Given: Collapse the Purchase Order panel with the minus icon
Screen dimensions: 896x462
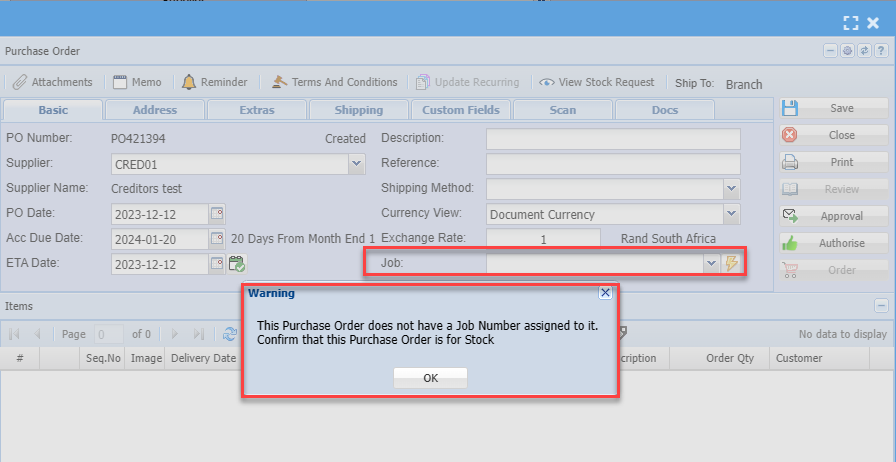Looking at the screenshot, I should 830,51.
